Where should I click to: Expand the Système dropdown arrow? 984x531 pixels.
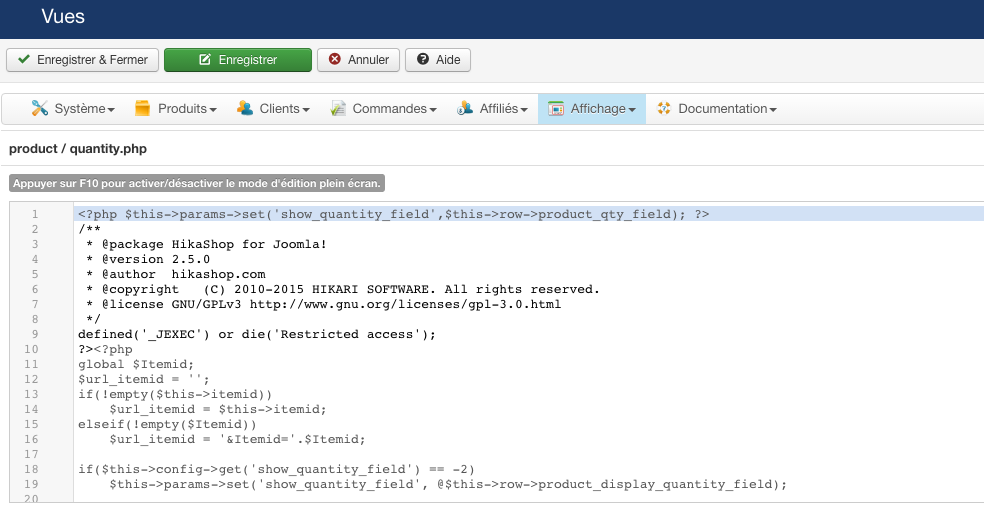(111, 109)
